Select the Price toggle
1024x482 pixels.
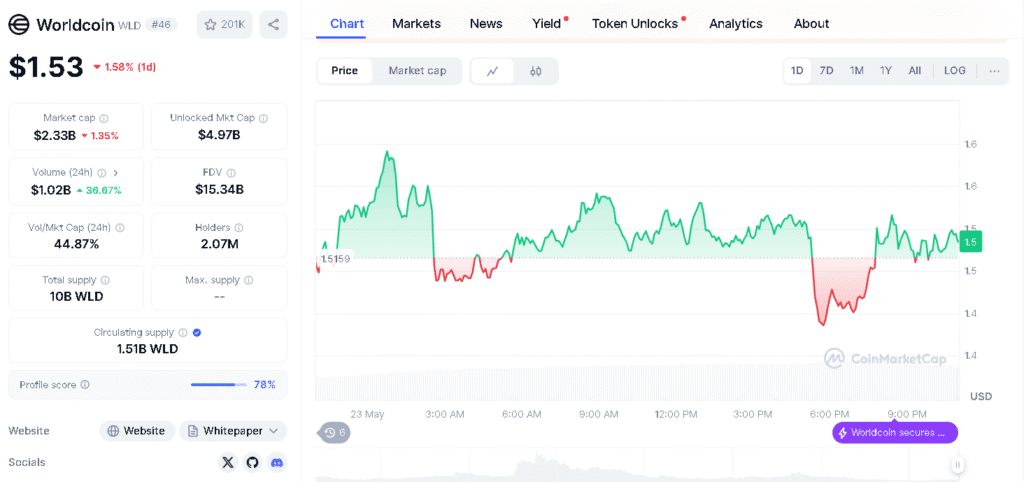(x=344, y=71)
